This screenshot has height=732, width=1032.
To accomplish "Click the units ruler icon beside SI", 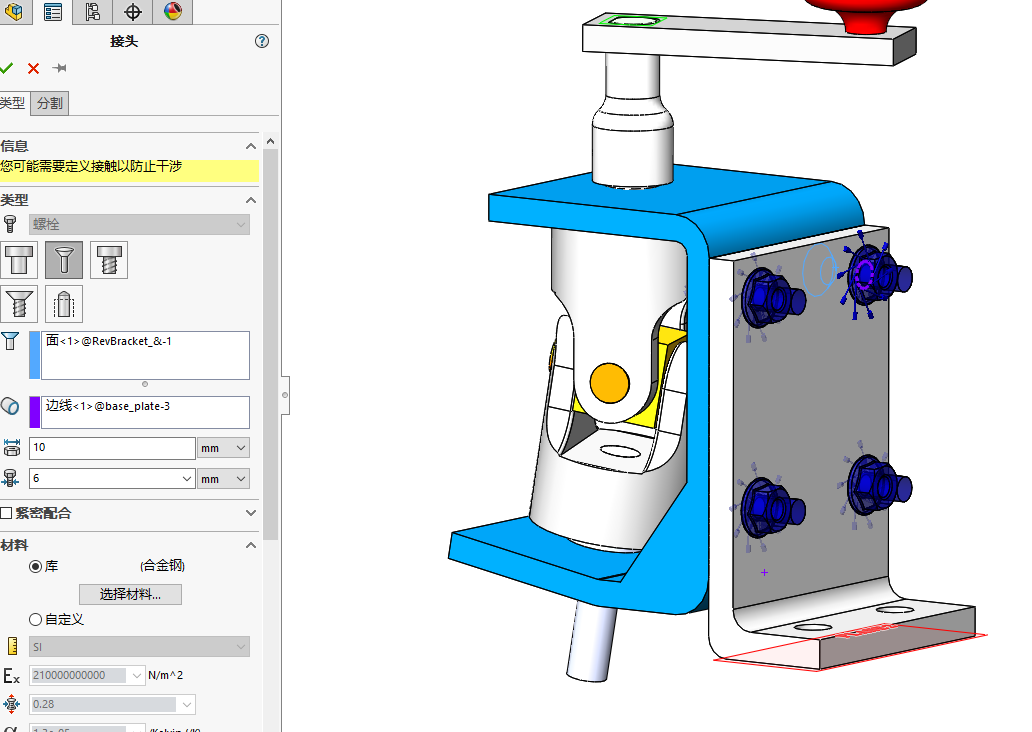I will pyautogui.click(x=12, y=646).
